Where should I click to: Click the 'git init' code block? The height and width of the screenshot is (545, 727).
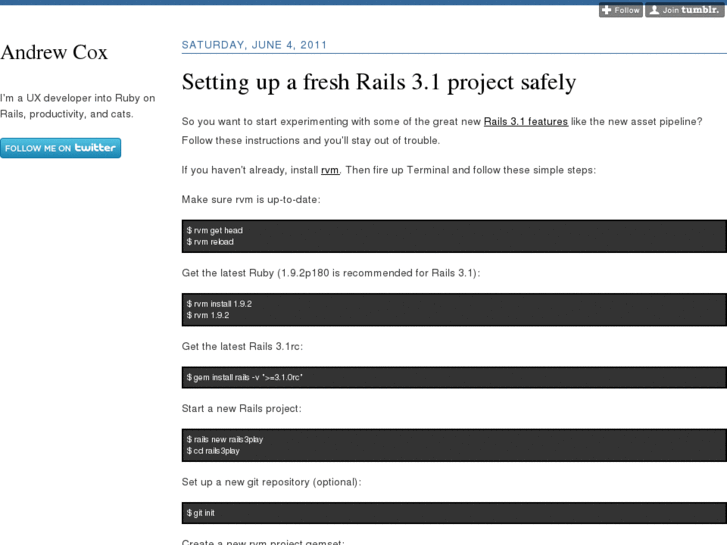tap(453, 513)
